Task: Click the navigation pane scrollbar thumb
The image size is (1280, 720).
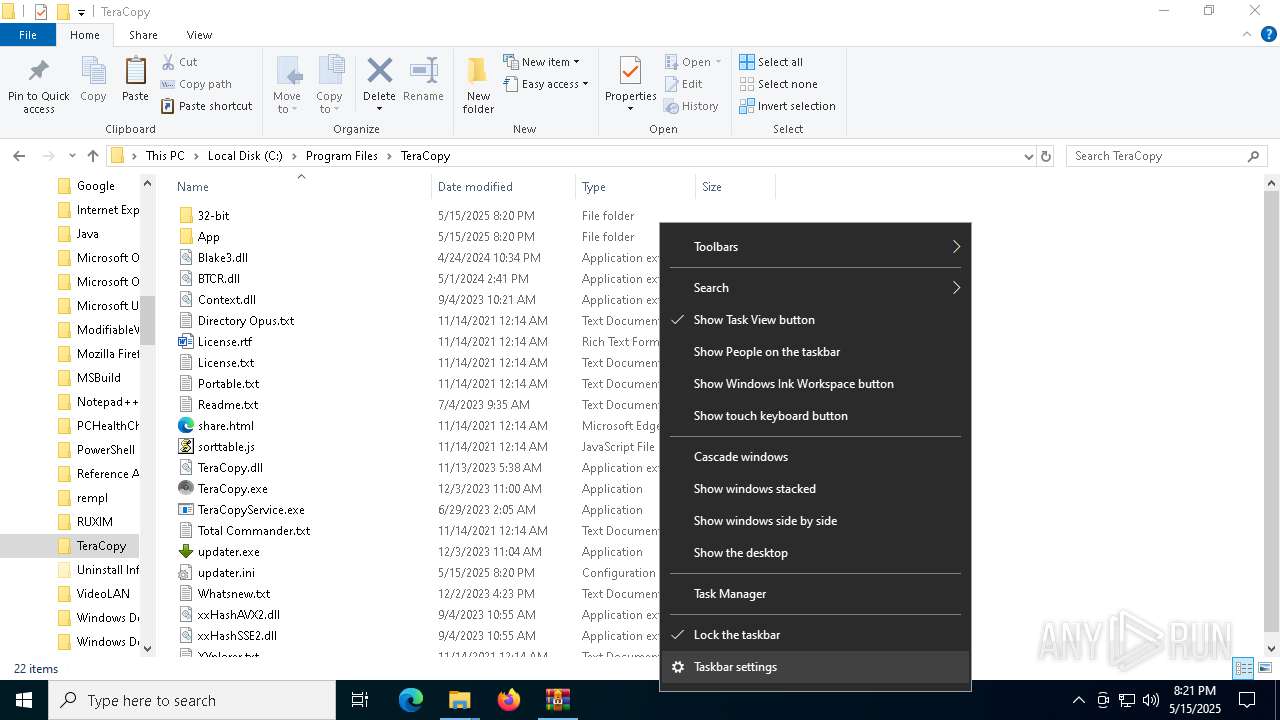Action: pos(148,321)
